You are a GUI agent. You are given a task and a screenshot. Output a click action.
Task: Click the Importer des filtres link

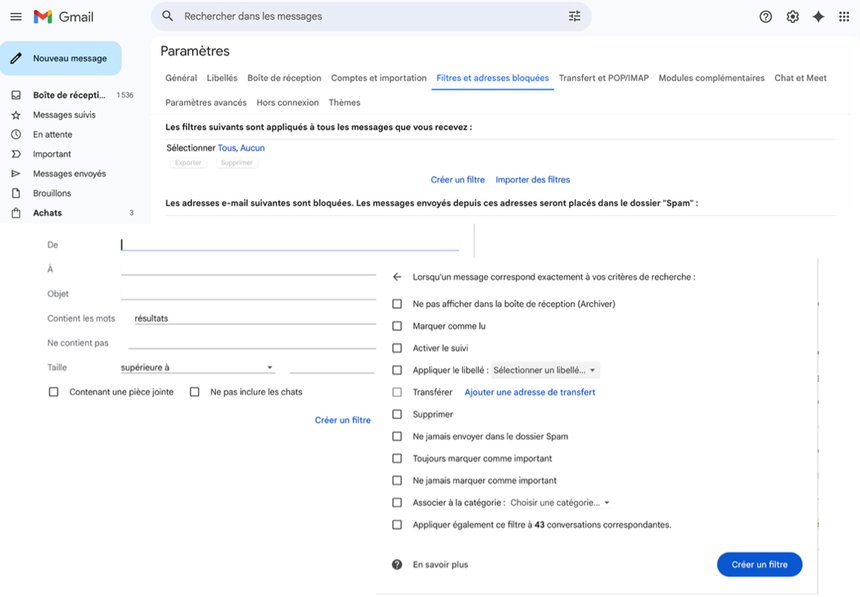[533, 180]
